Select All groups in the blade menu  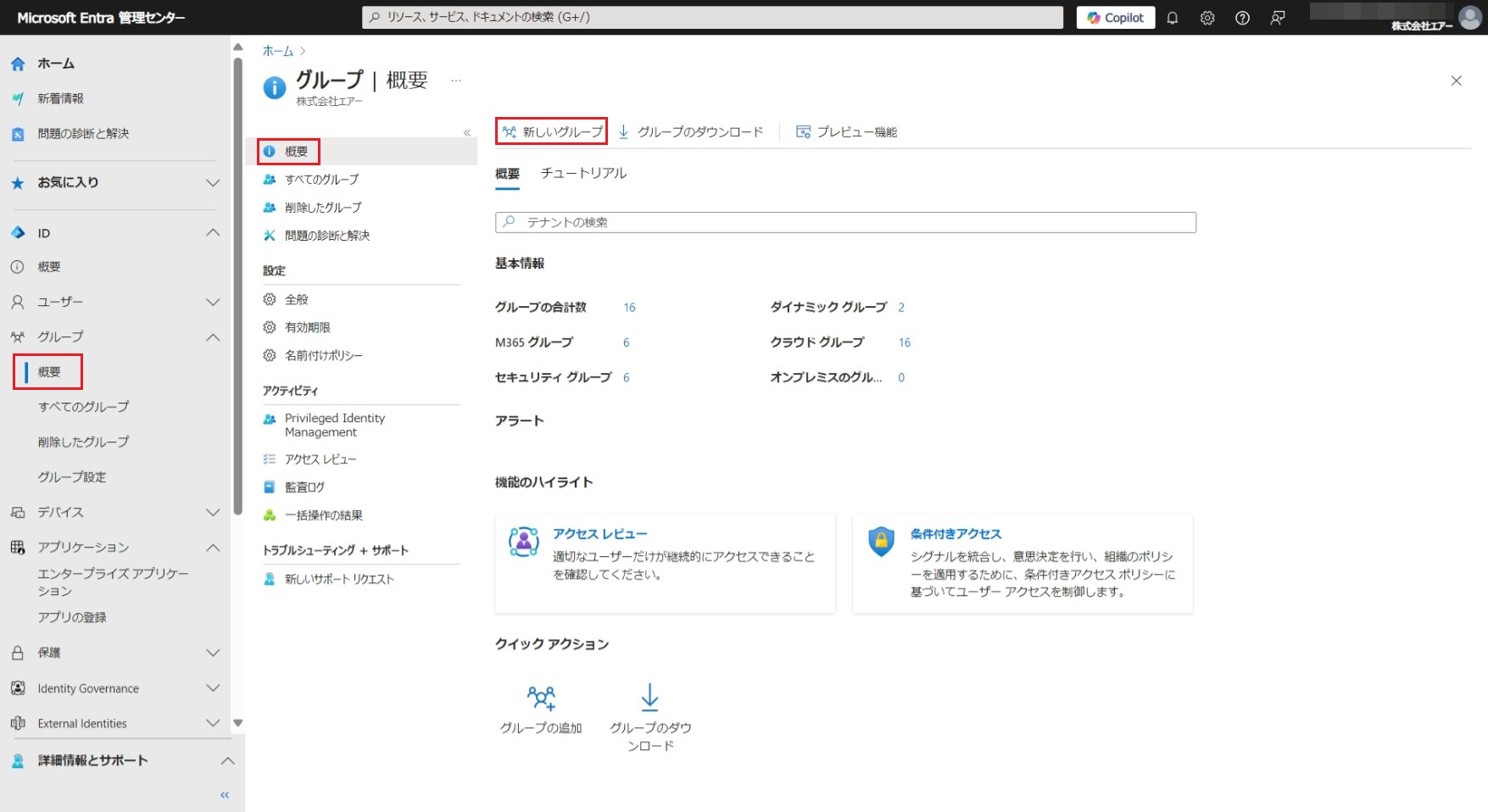tap(321, 180)
